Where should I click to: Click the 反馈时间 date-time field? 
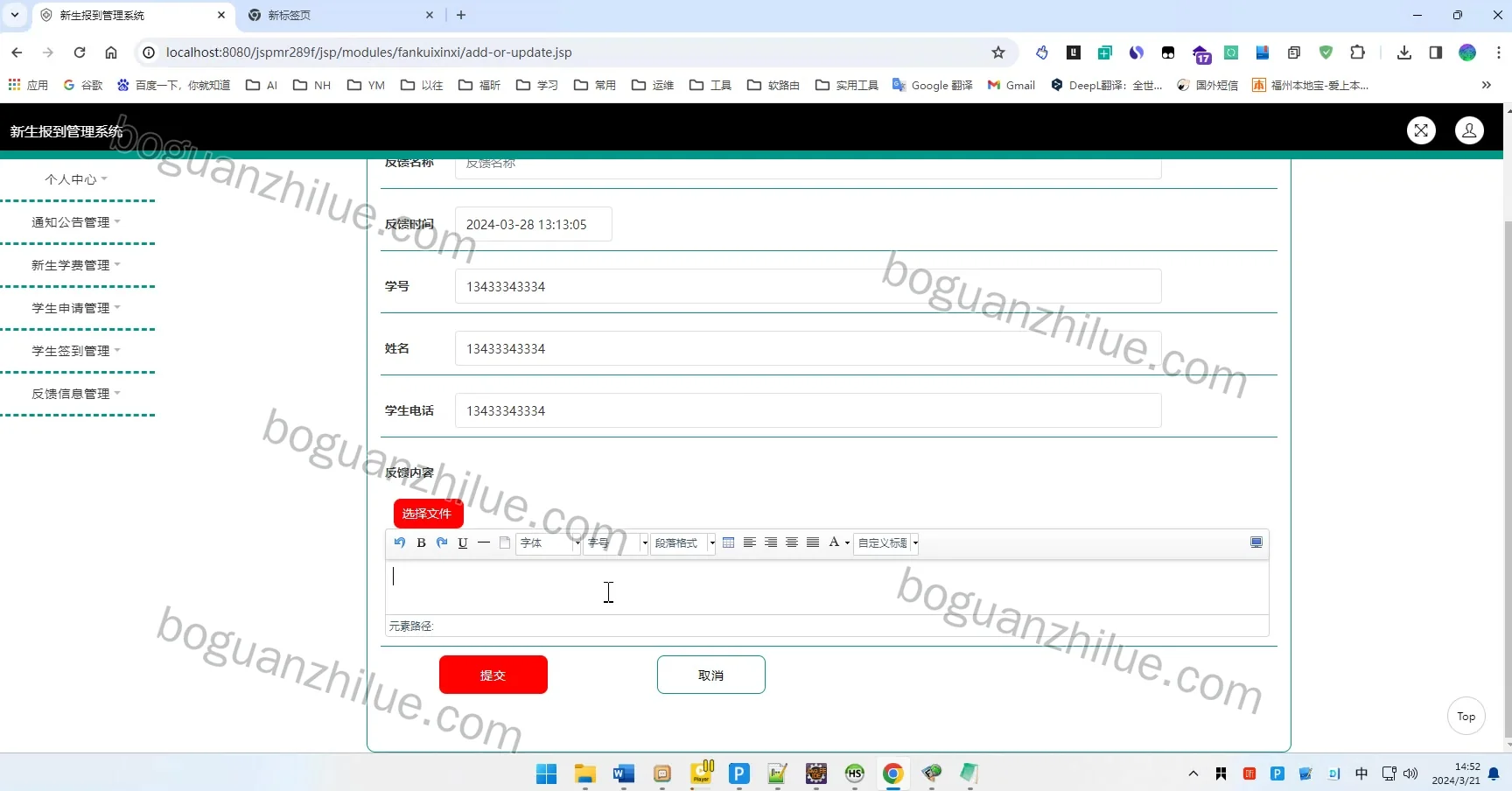(534, 225)
